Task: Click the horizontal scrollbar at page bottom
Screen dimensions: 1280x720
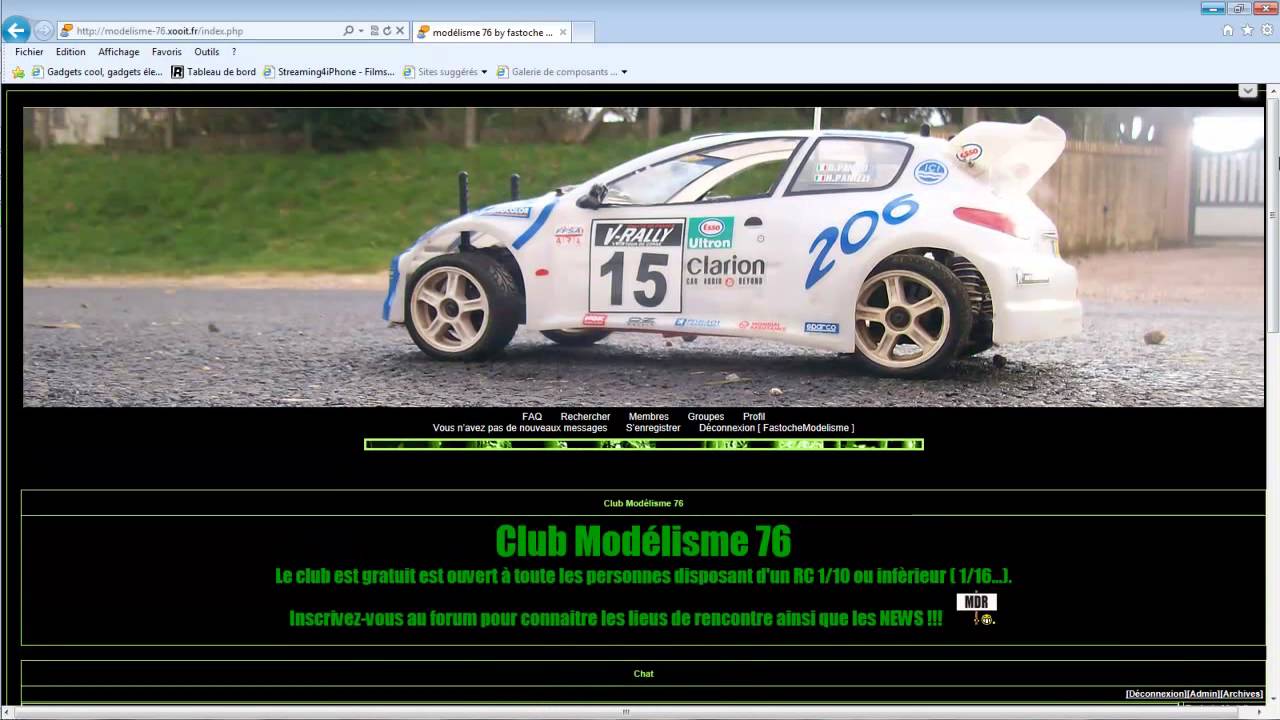Action: click(626, 712)
